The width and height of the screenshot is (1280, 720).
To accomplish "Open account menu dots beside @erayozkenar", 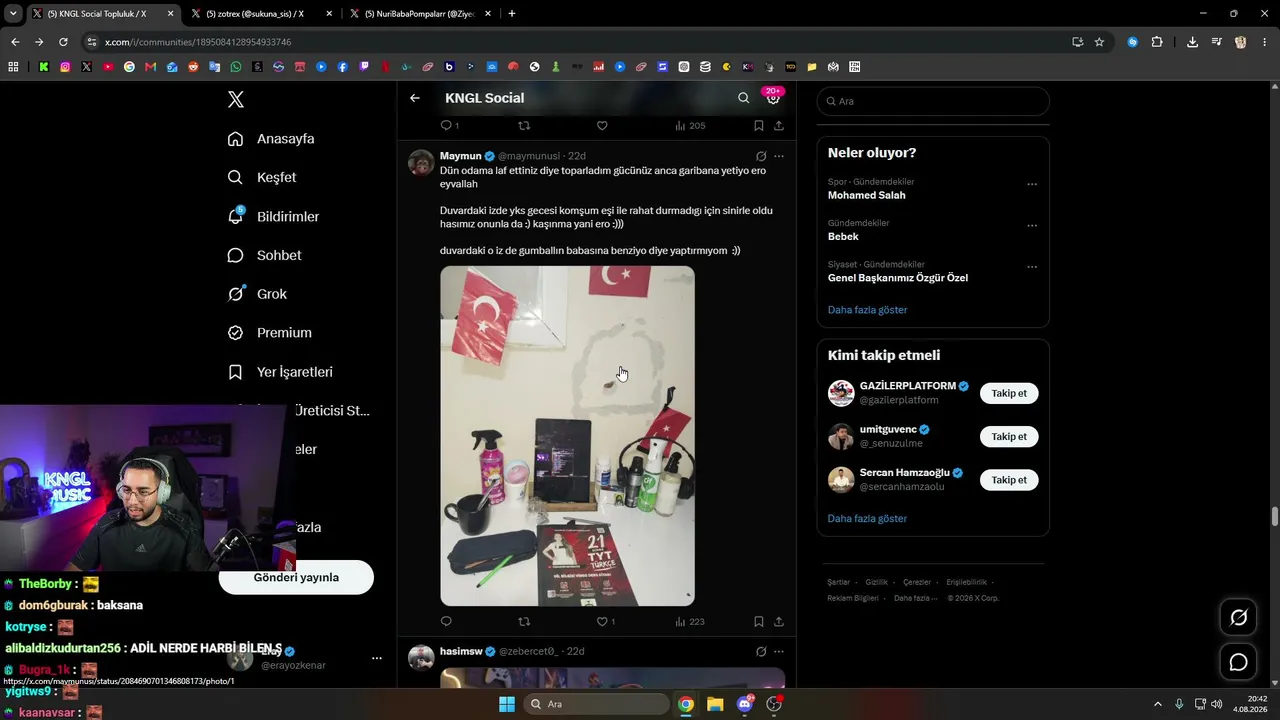I will click(x=377, y=658).
